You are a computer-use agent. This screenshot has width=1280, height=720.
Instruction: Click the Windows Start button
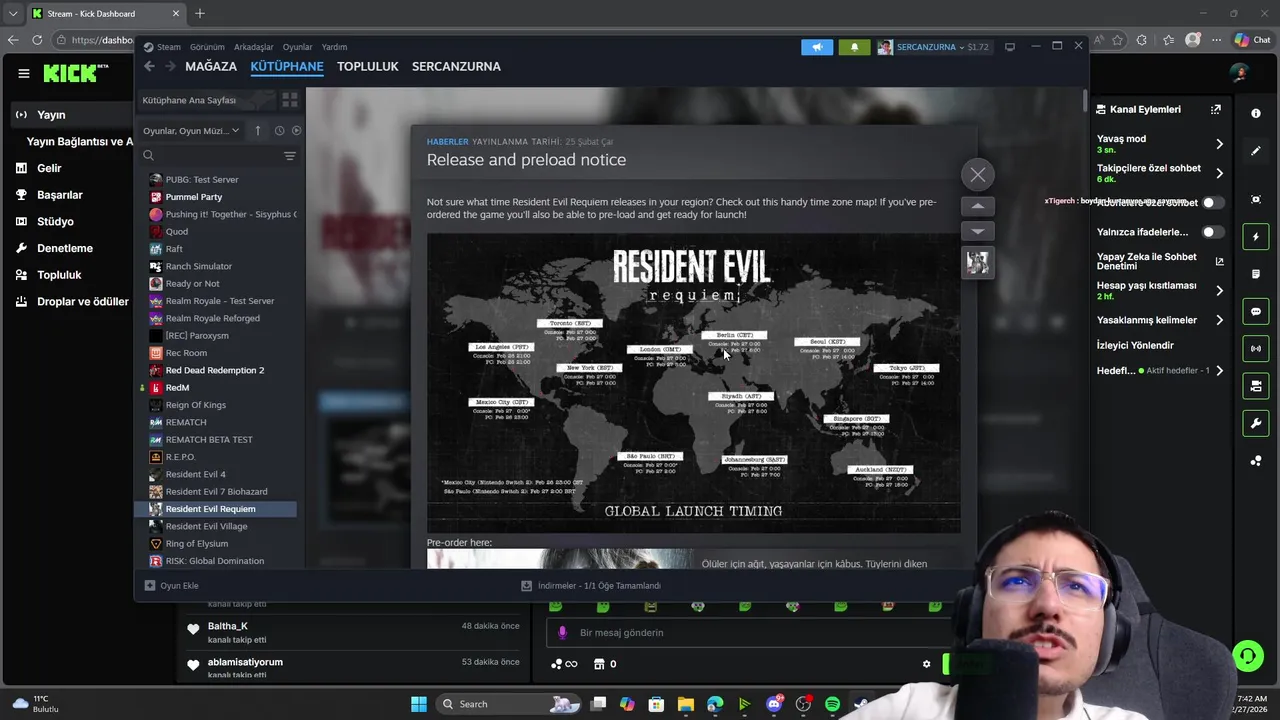(418, 704)
